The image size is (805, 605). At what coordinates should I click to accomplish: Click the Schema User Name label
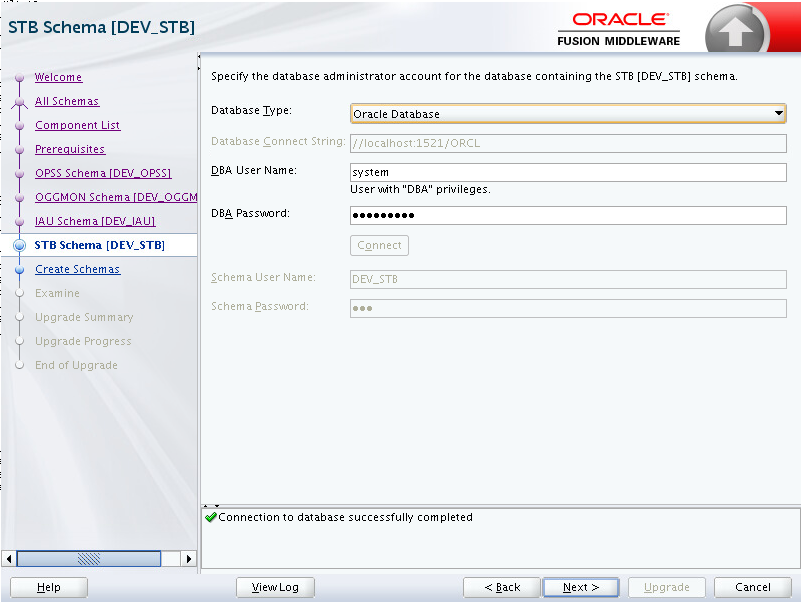point(263,277)
